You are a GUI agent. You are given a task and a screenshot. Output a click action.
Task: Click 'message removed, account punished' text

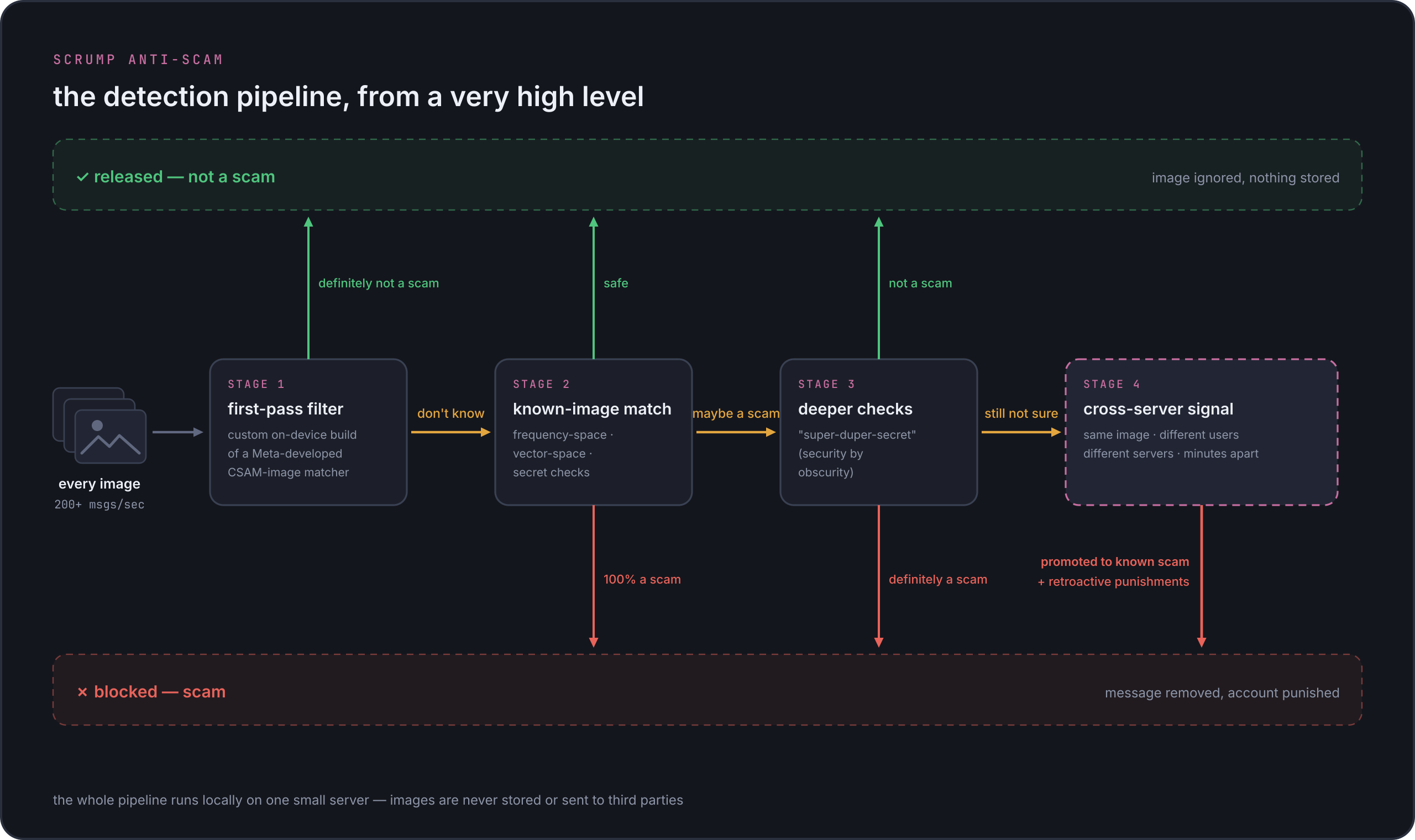coord(1222,693)
